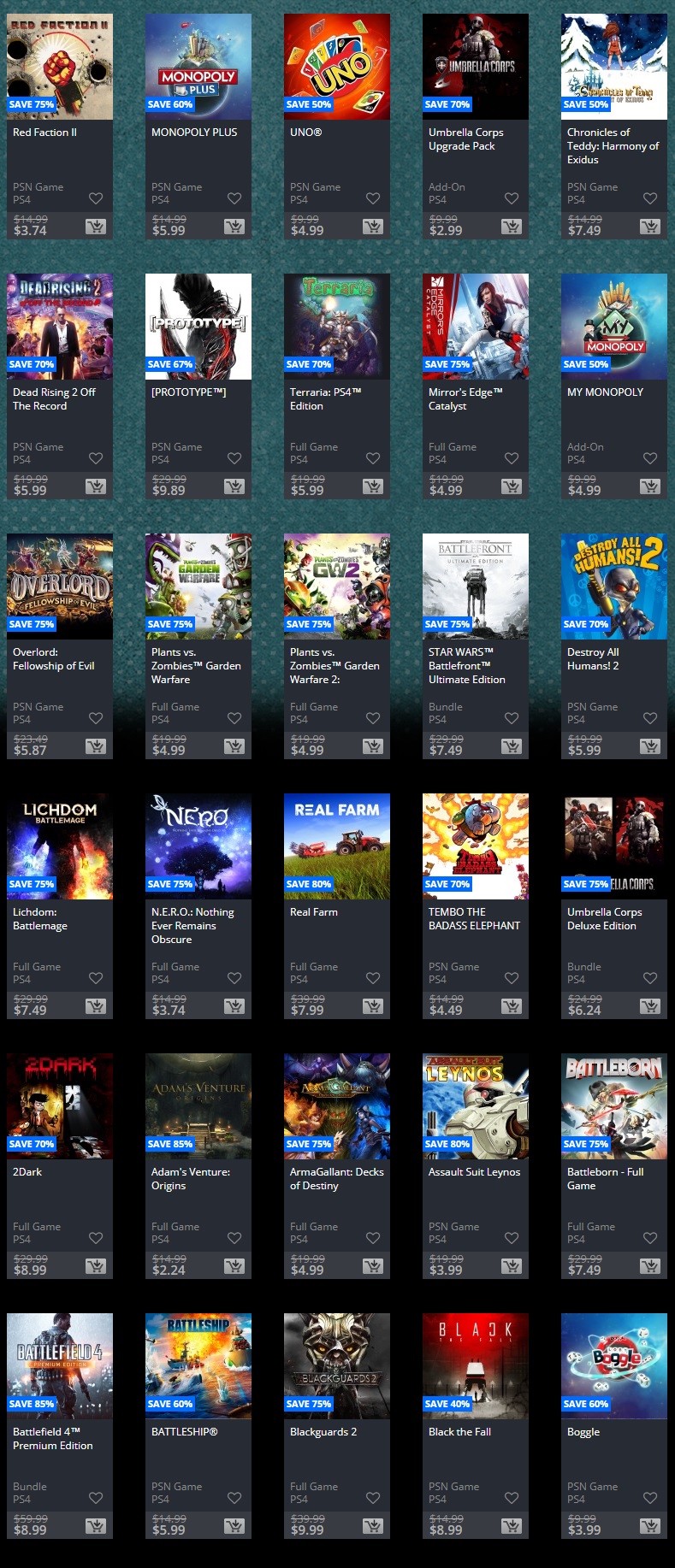Favorite Terraria PS4 Edition with heart
675x1568 pixels.
click(373, 458)
